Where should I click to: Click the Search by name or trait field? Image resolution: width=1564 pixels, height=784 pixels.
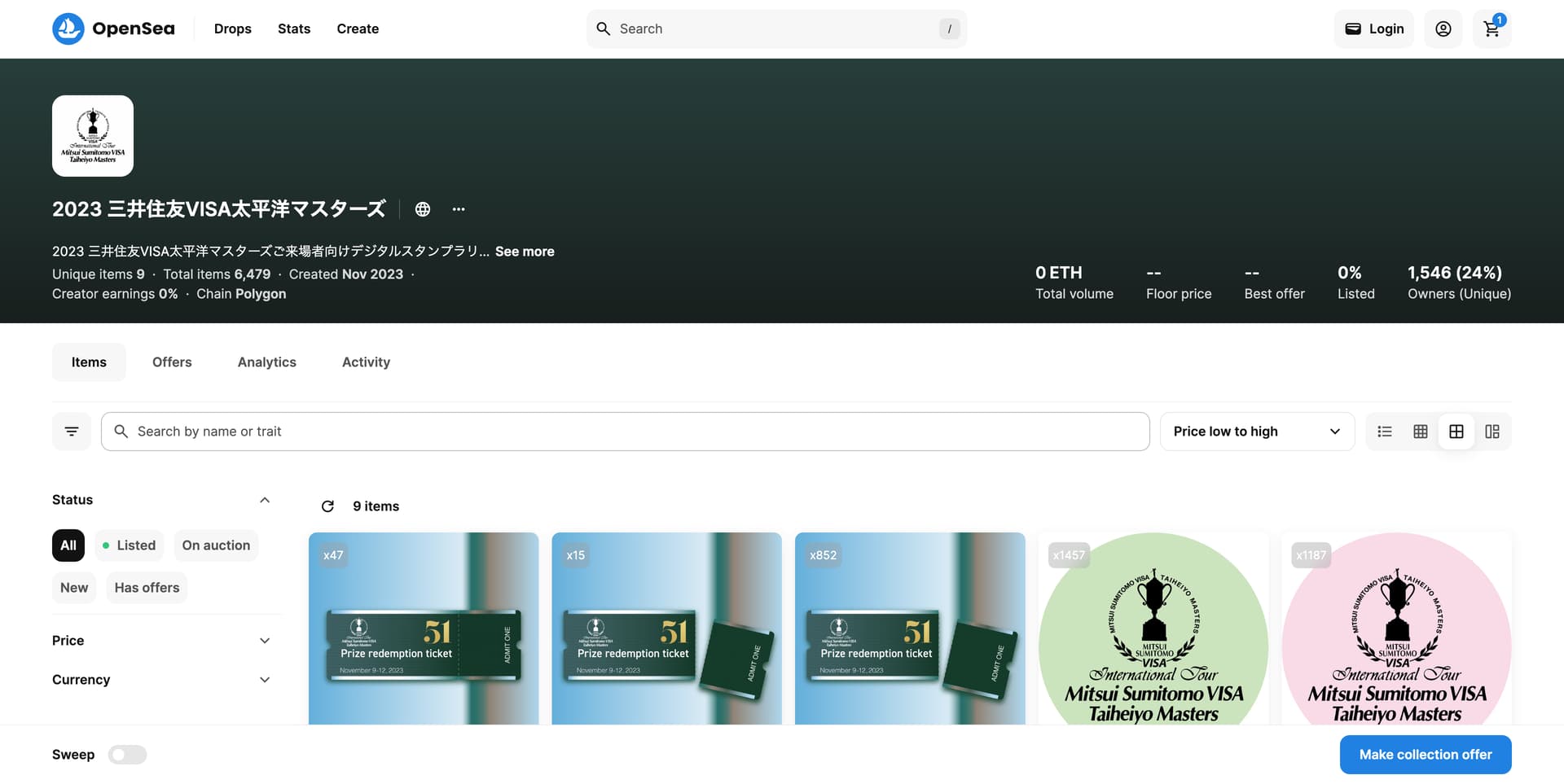coord(626,431)
